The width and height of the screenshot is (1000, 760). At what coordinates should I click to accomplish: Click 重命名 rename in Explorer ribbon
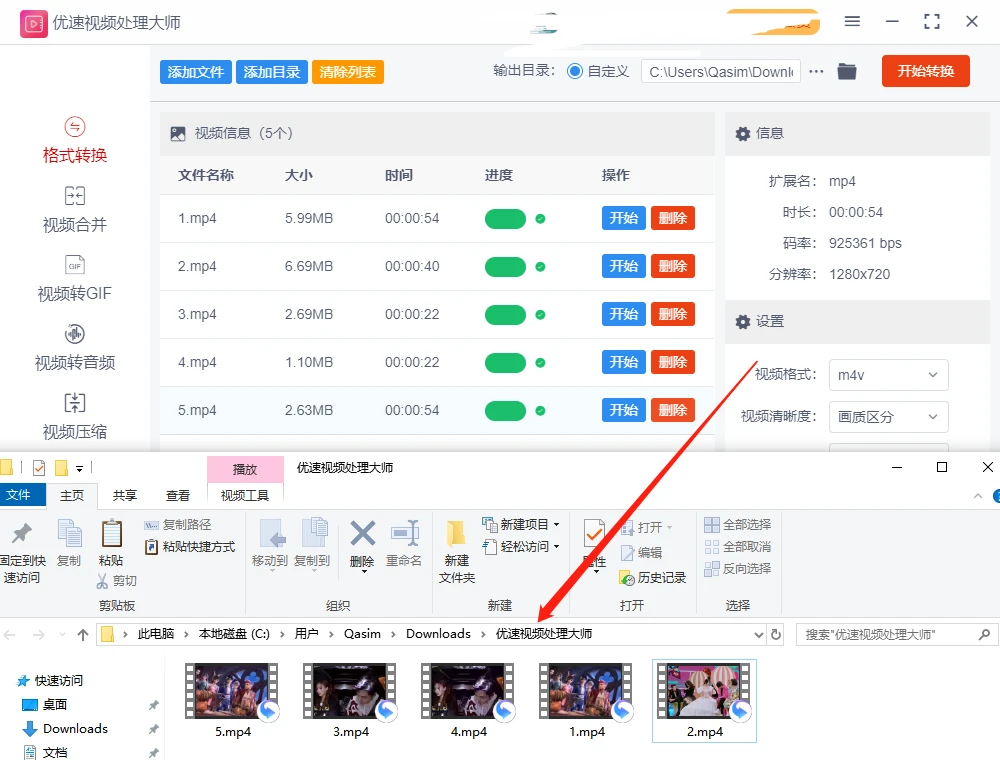point(404,543)
